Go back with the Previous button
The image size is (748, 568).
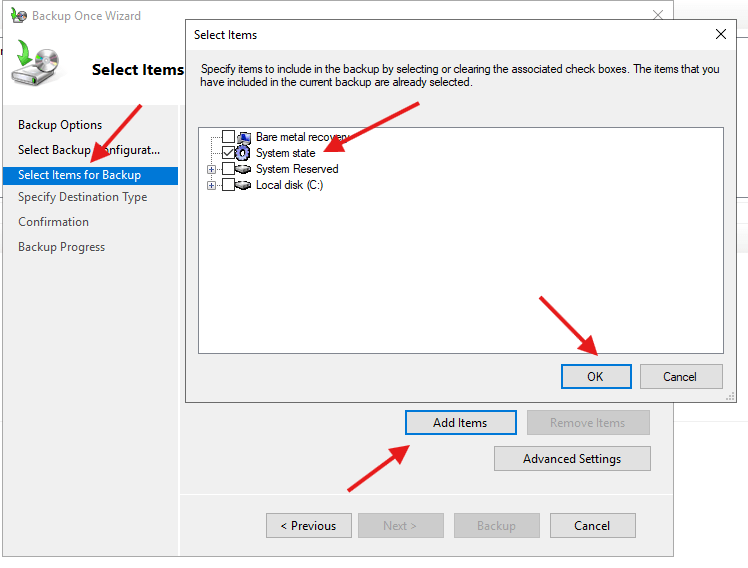point(308,526)
